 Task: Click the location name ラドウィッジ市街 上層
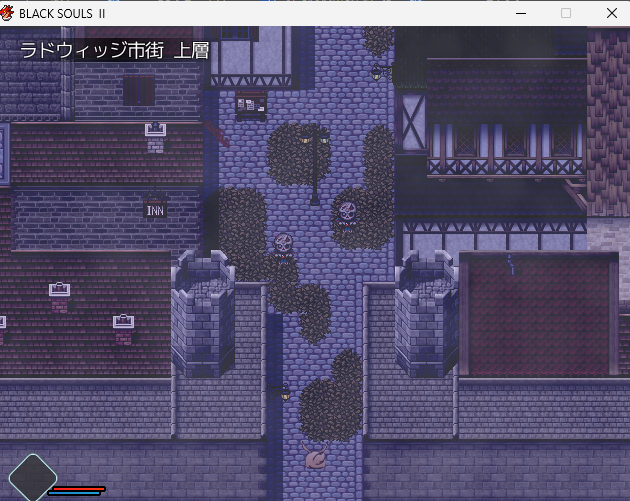(x=115, y=51)
